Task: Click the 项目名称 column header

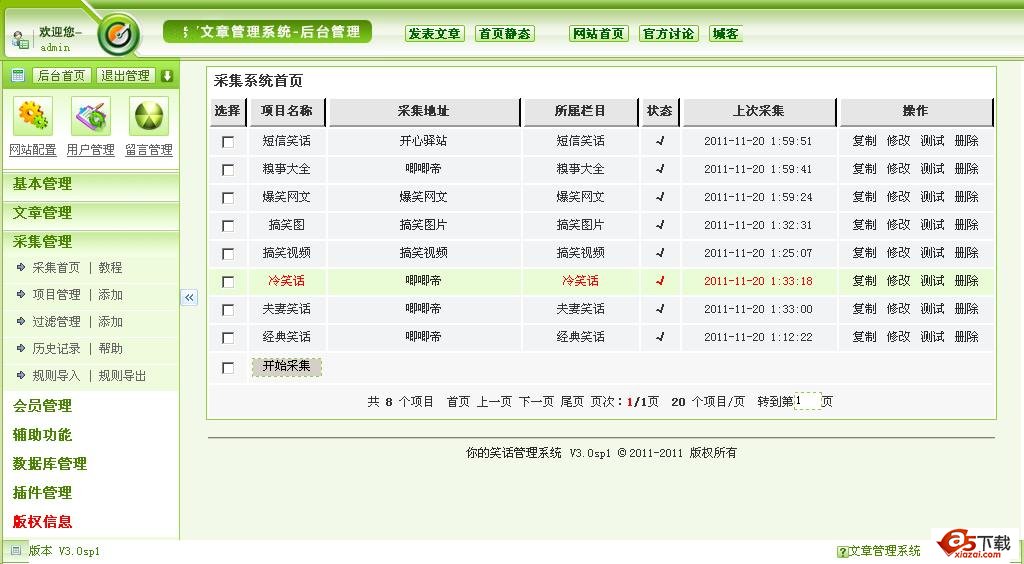Action: pyautogui.click(x=287, y=112)
